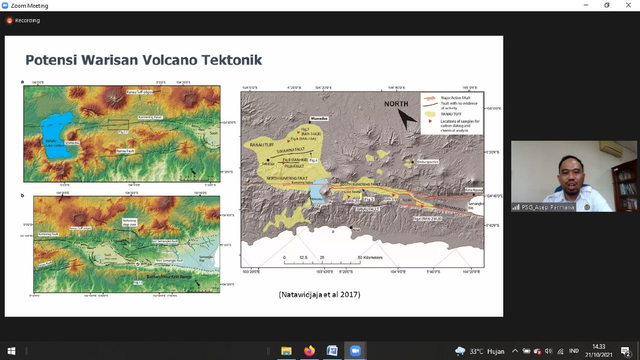The image size is (640, 360).
Task: Open the notification center icon
Action: coord(625,351)
